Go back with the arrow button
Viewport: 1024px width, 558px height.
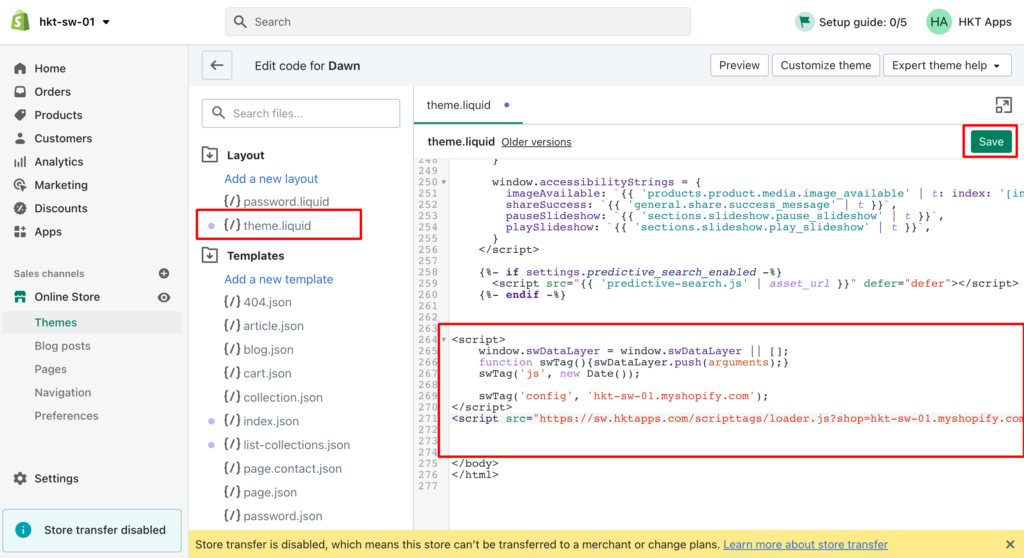217,65
